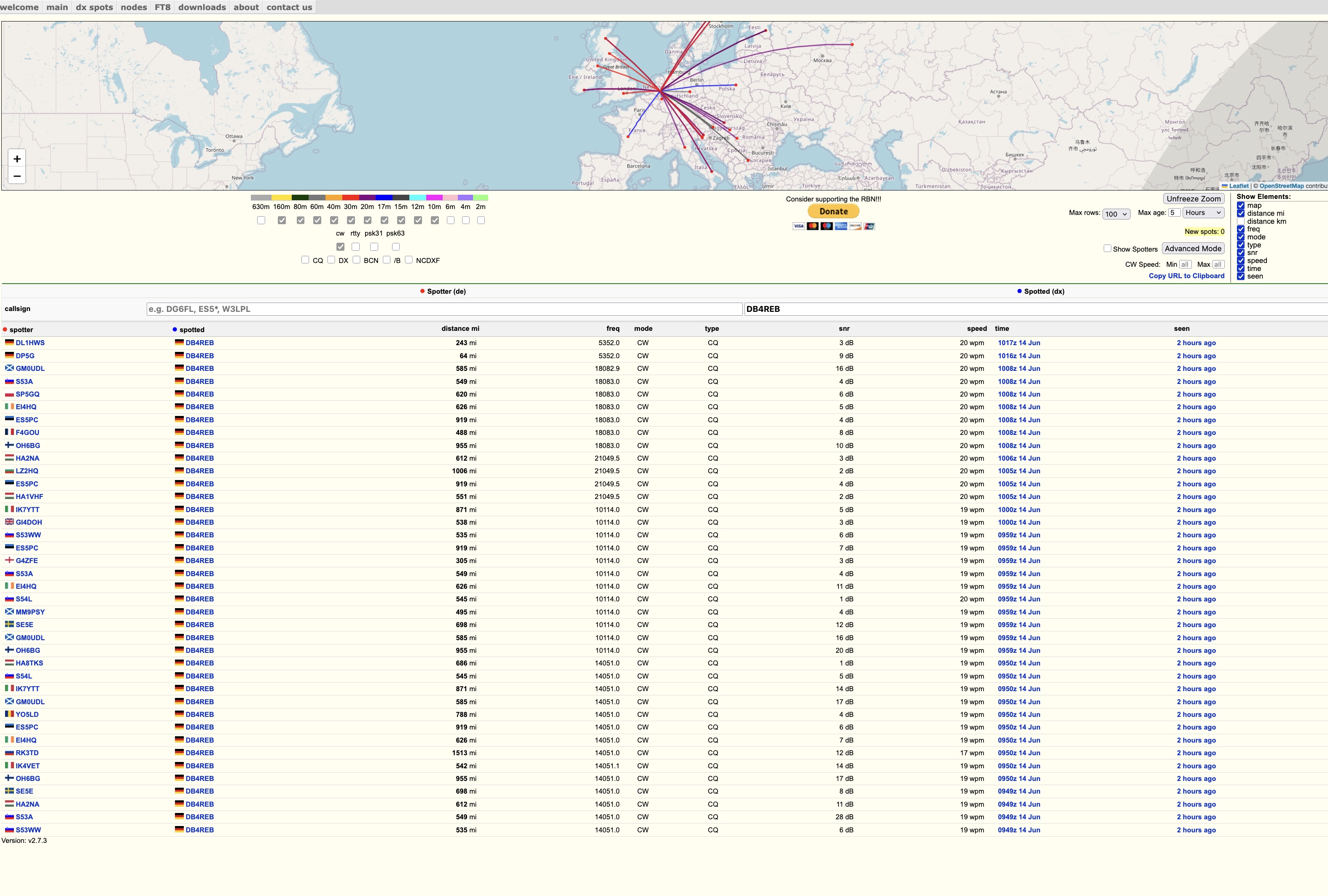Zoom out on the map with minus icon

point(17,176)
